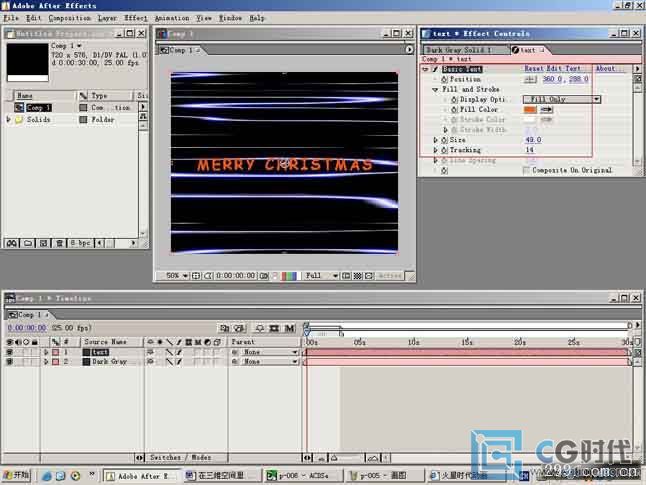Image resolution: width=646 pixels, height=485 pixels.
Task: Toggle Basic Text effect enable switch
Action: pyautogui.click(x=435, y=69)
